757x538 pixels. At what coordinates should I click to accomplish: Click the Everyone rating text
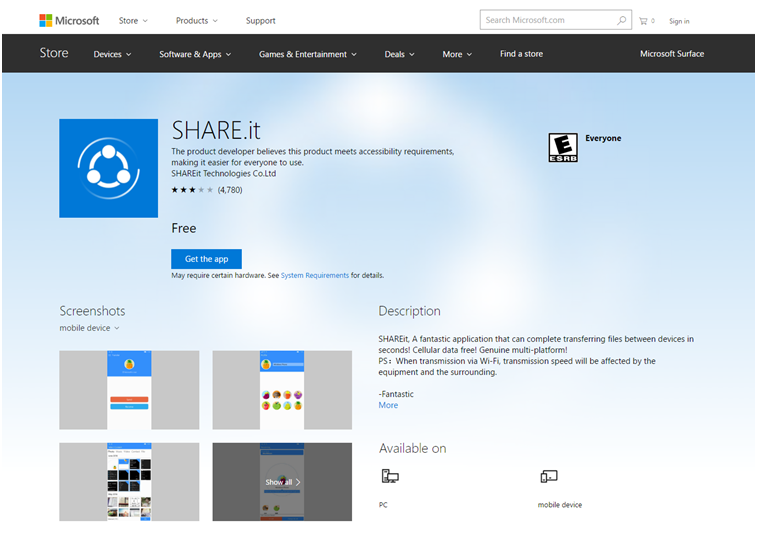pyautogui.click(x=603, y=138)
